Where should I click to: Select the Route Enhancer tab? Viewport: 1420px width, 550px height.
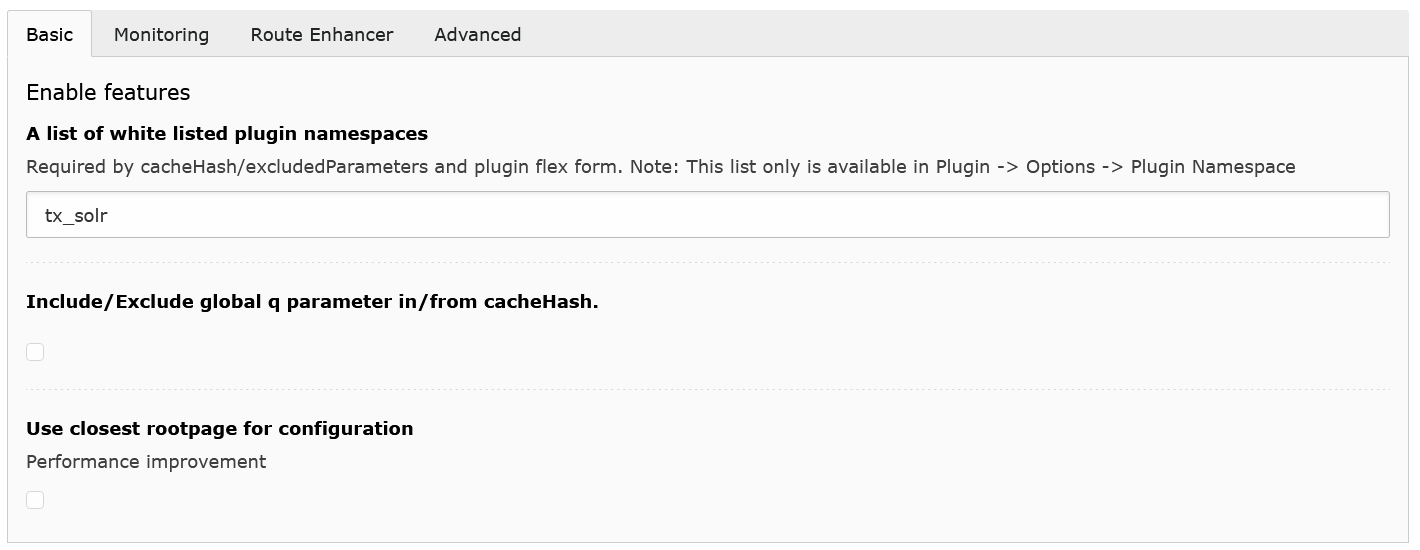click(321, 34)
